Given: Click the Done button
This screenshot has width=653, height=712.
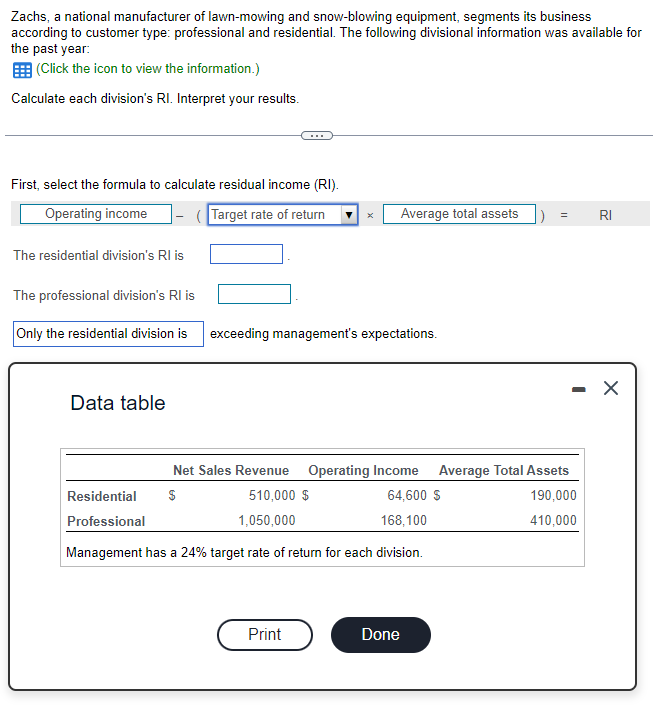Looking at the screenshot, I should pyautogui.click(x=381, y=634).
